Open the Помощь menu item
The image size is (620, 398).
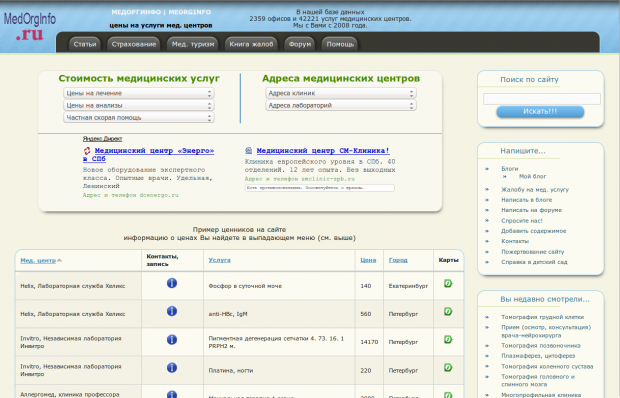pyautogui.click(x=340, y=44)
